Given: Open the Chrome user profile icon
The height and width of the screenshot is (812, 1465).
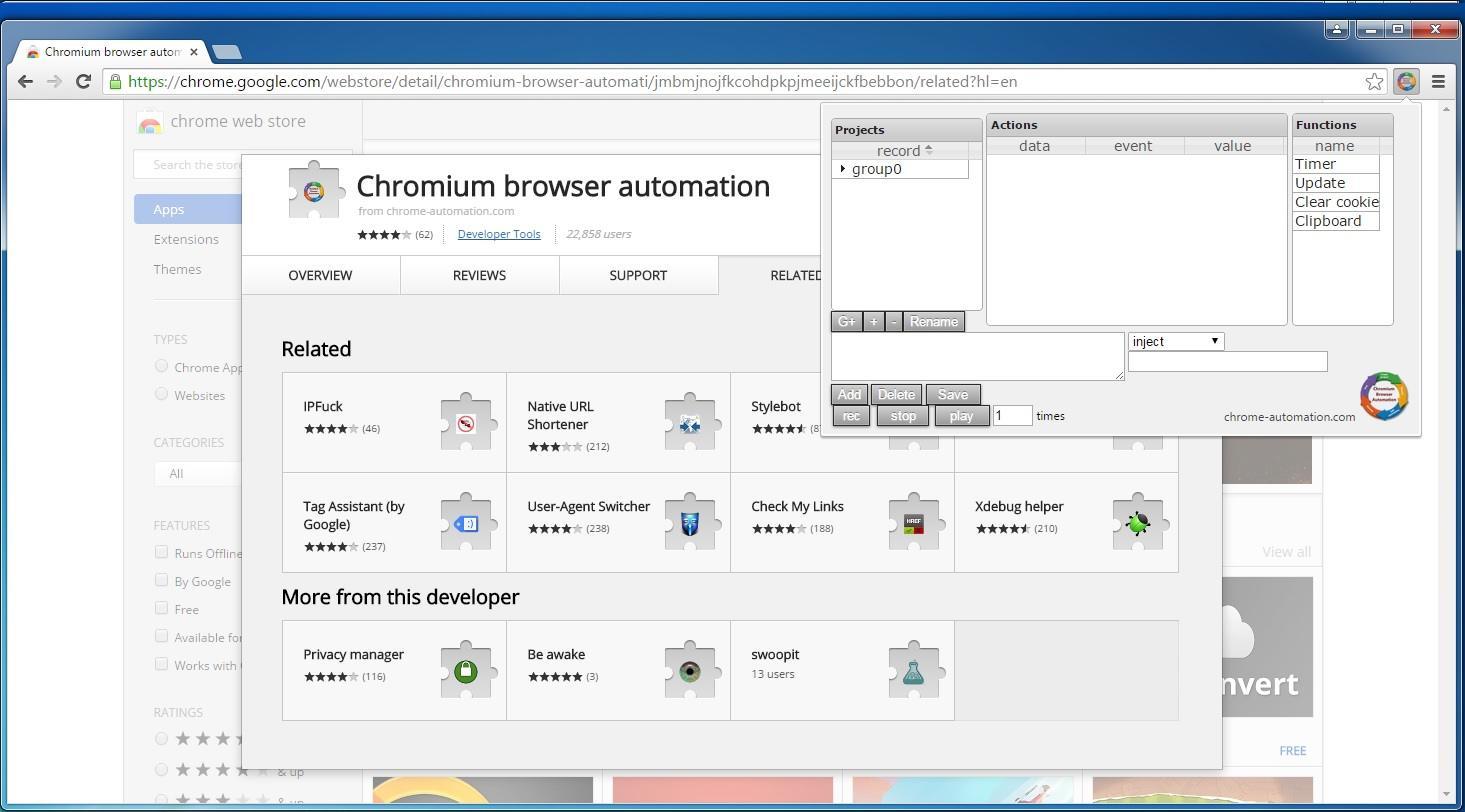Looking at the screenshot, I should [x=1337, y=29].
